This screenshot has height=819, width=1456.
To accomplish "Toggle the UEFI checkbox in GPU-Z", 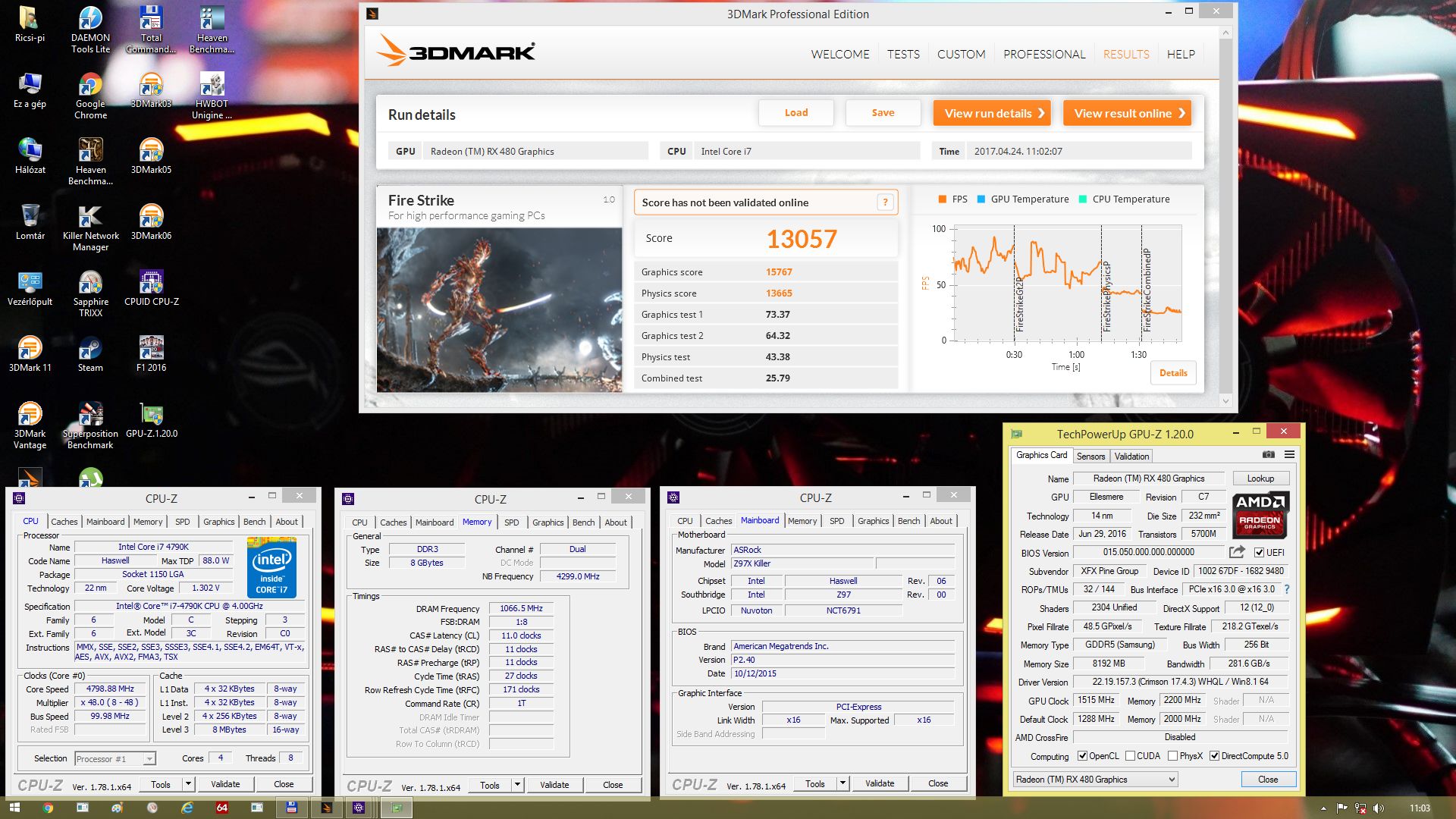I will click(x=1259, y=553).
